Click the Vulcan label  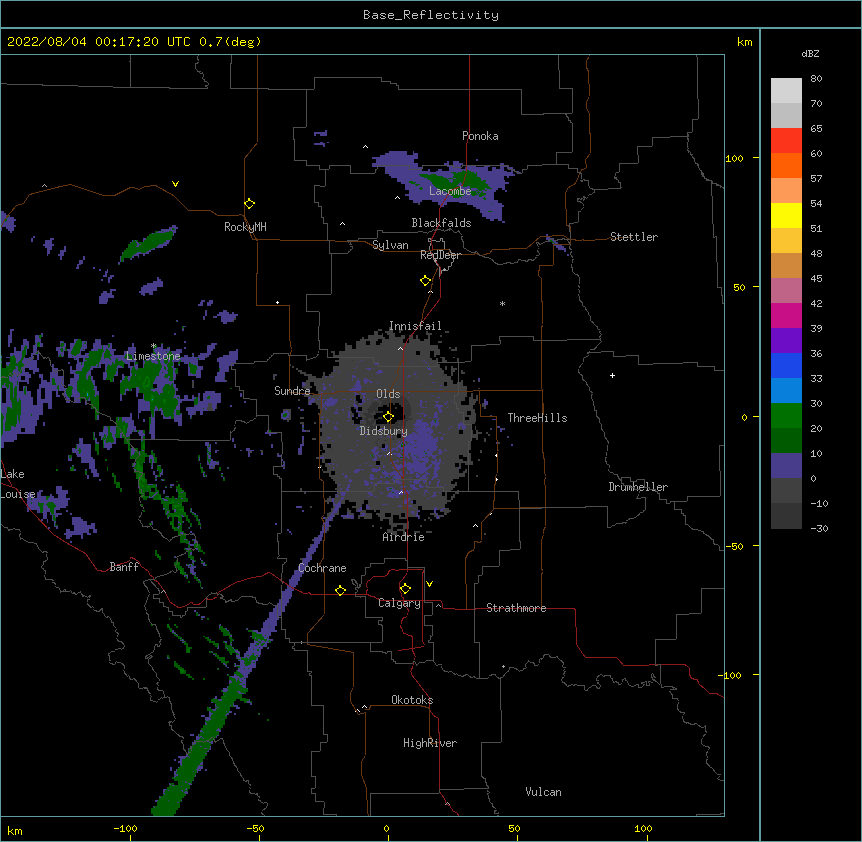[x=543, y=792]
